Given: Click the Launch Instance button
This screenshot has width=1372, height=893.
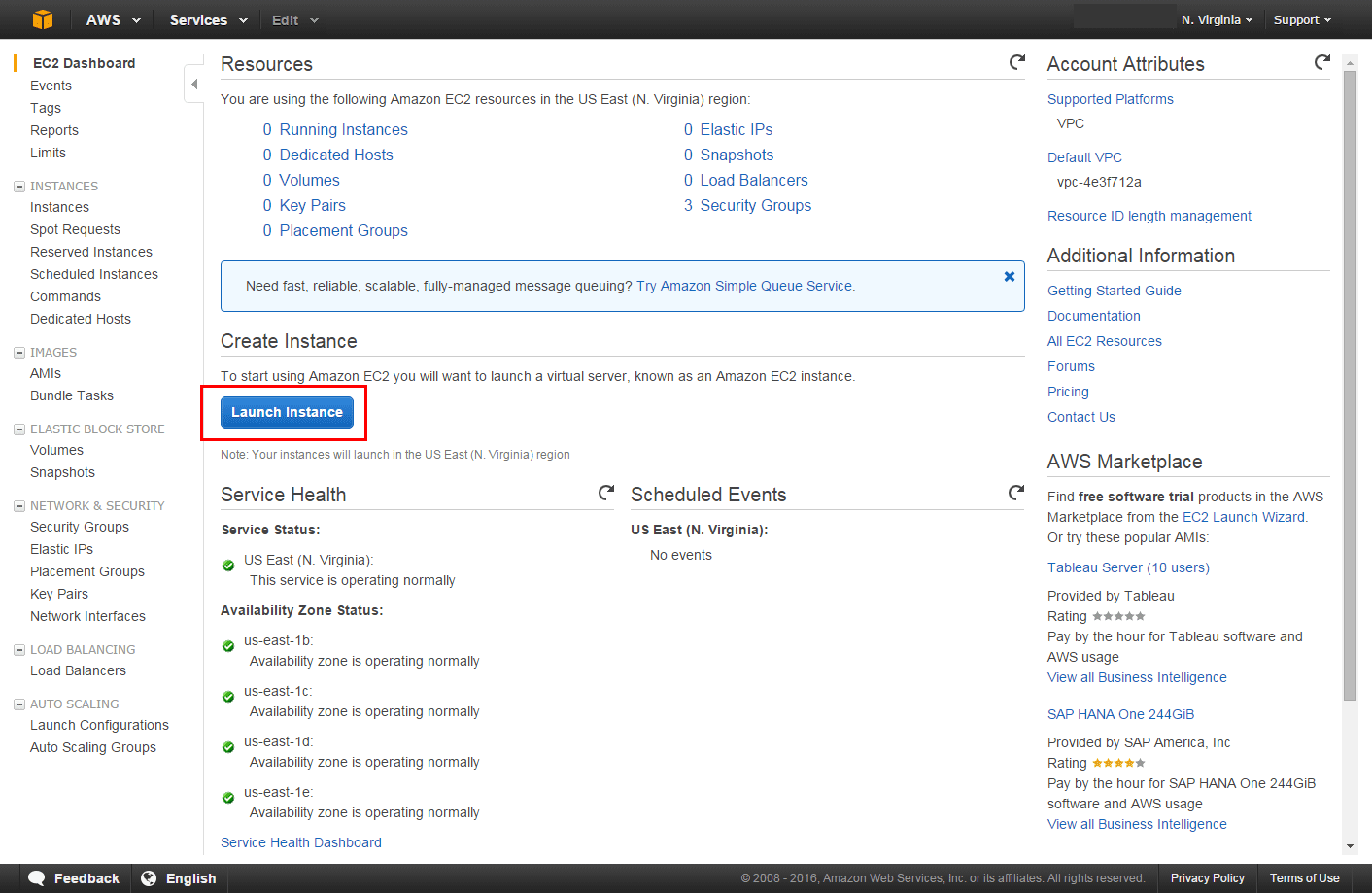Looking at the screenshot, I should pyautogui.click(x=287, y=413).
